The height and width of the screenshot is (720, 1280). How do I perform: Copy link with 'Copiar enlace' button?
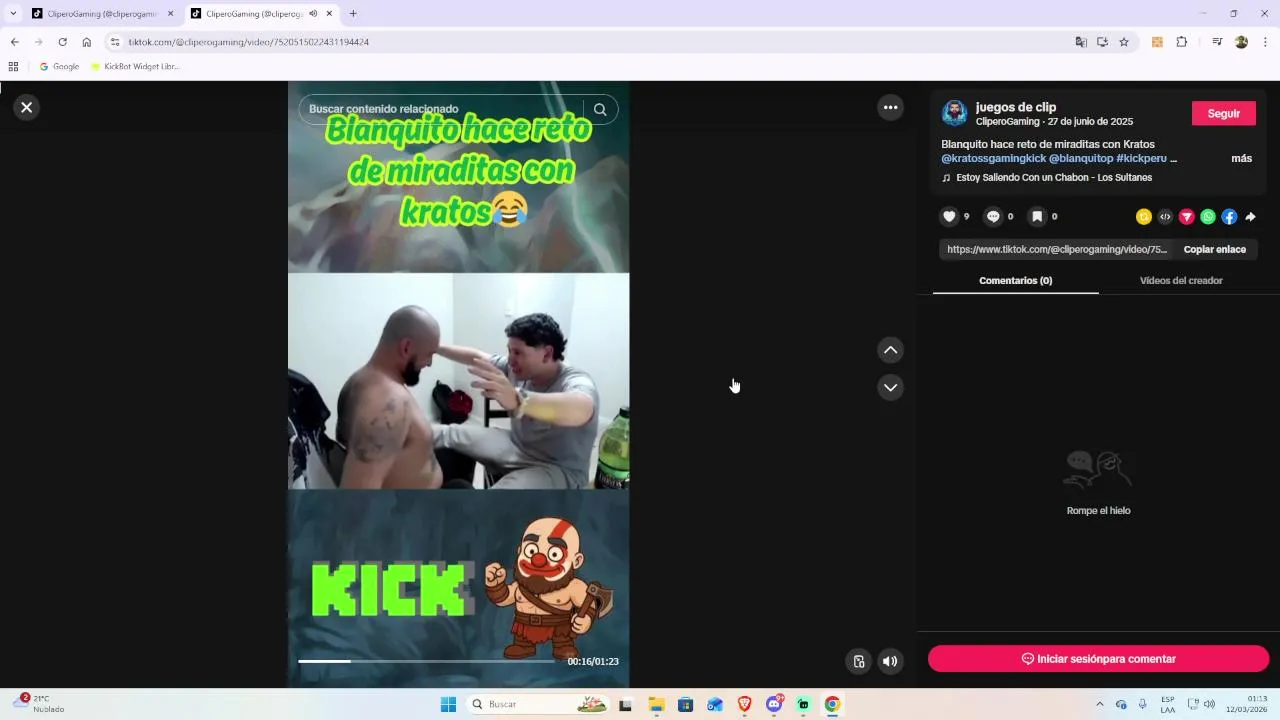coord(1214,249)
